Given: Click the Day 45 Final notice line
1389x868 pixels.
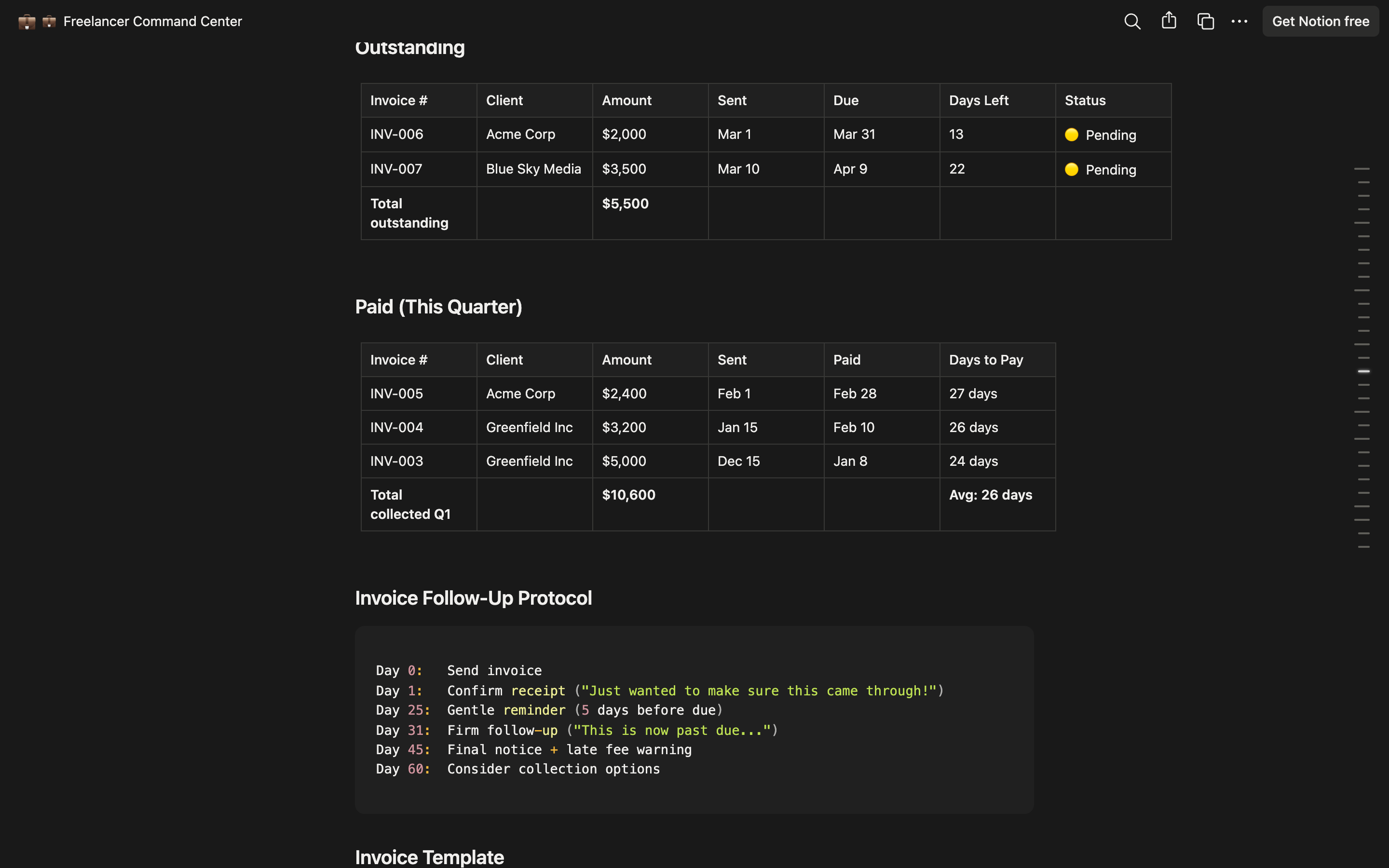Looking at the screenshot, I should (x=534, y=750).
